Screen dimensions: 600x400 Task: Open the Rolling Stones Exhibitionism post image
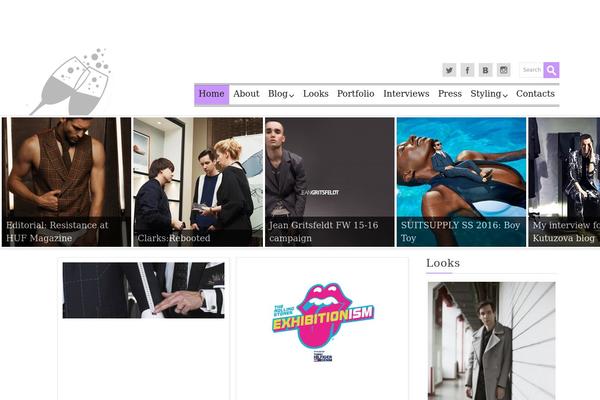322,322
